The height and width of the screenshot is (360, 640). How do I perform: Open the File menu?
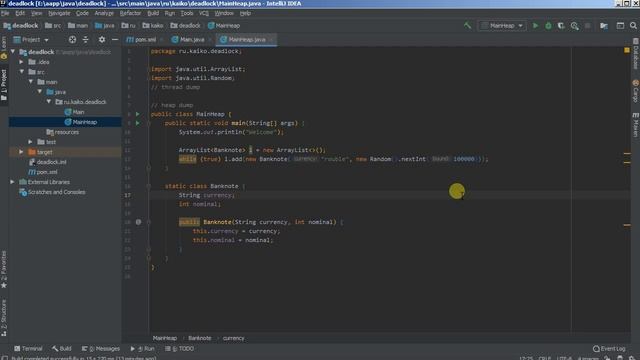click(x=5, y=13)
